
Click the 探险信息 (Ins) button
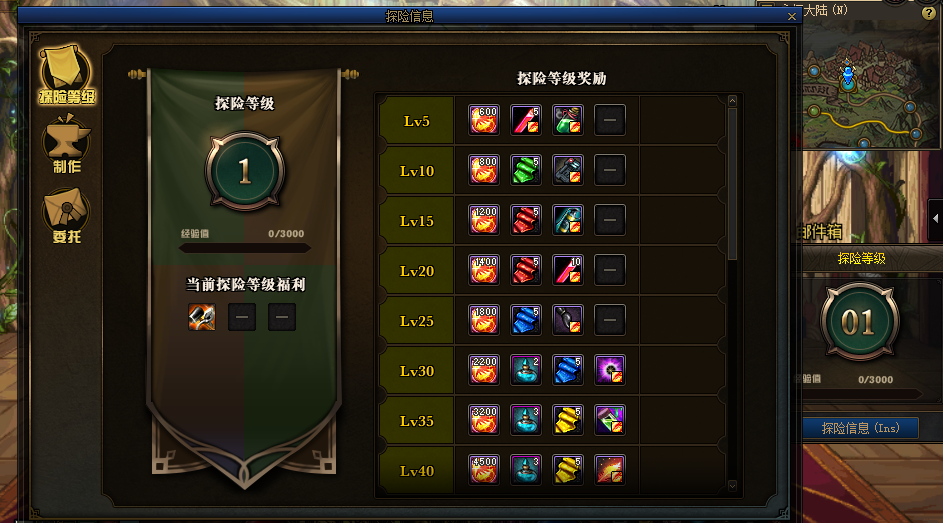coord(860,428)
